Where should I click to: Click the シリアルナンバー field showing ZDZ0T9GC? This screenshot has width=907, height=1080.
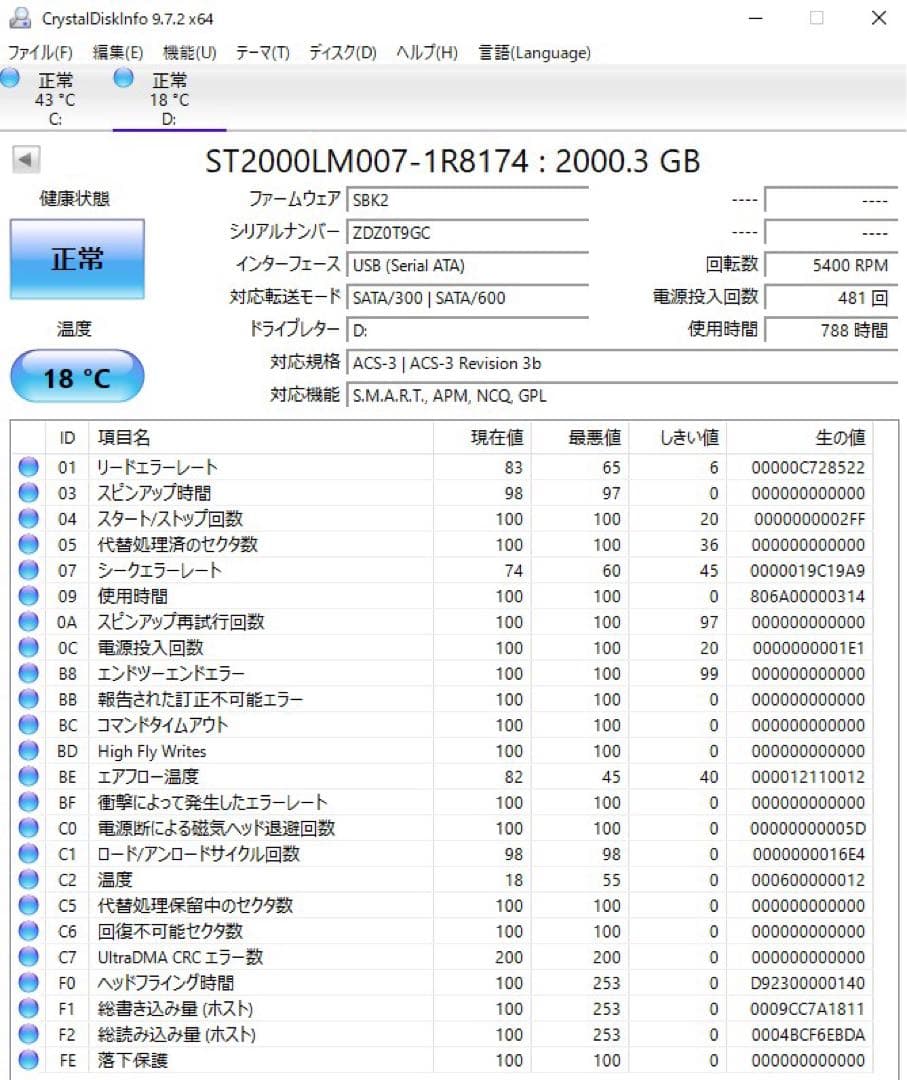click(x=467, y=232)
